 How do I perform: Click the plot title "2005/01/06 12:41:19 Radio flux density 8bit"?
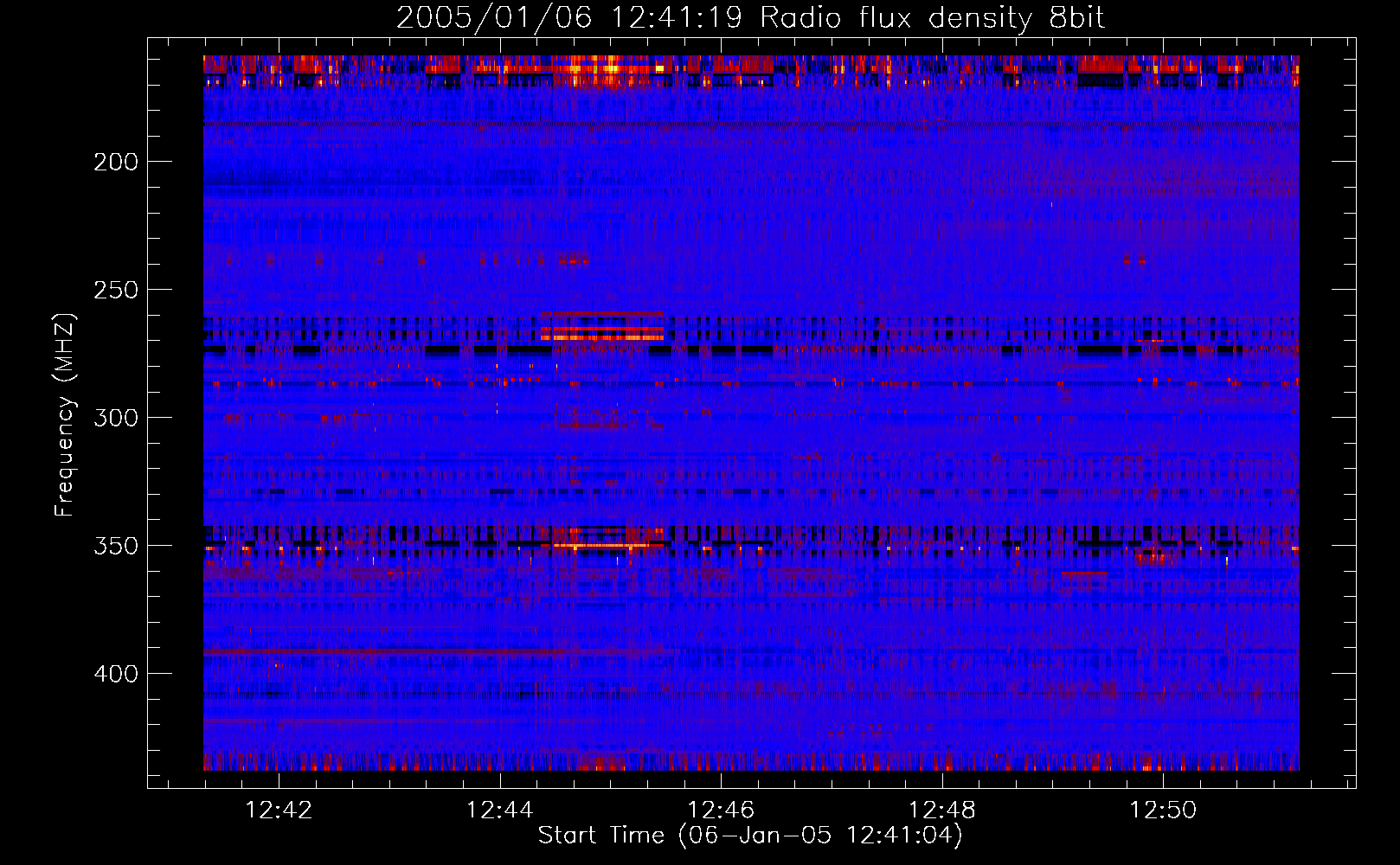click(750, 17)
